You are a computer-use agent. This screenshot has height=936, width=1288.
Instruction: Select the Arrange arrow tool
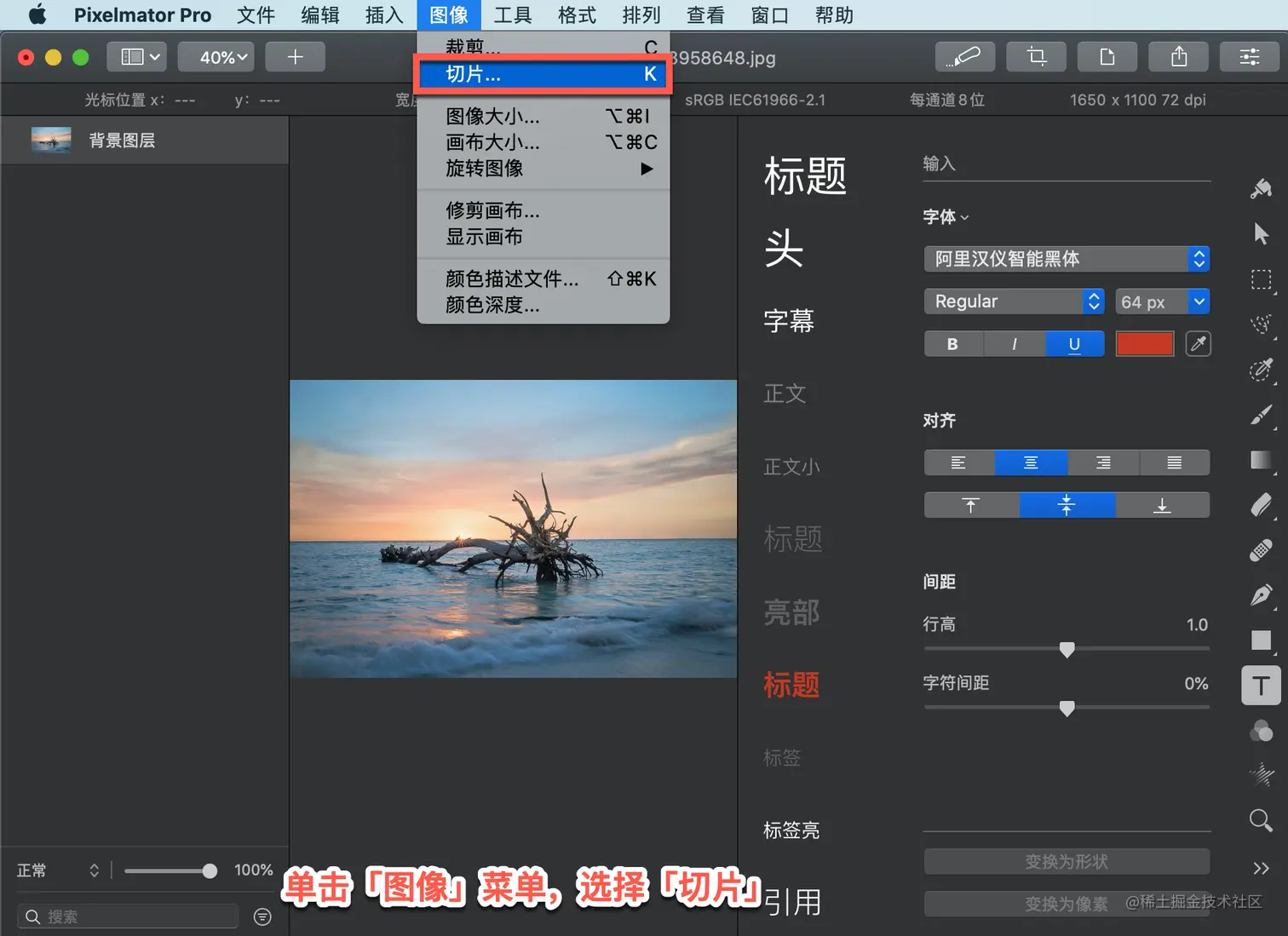click(1262, 233)
